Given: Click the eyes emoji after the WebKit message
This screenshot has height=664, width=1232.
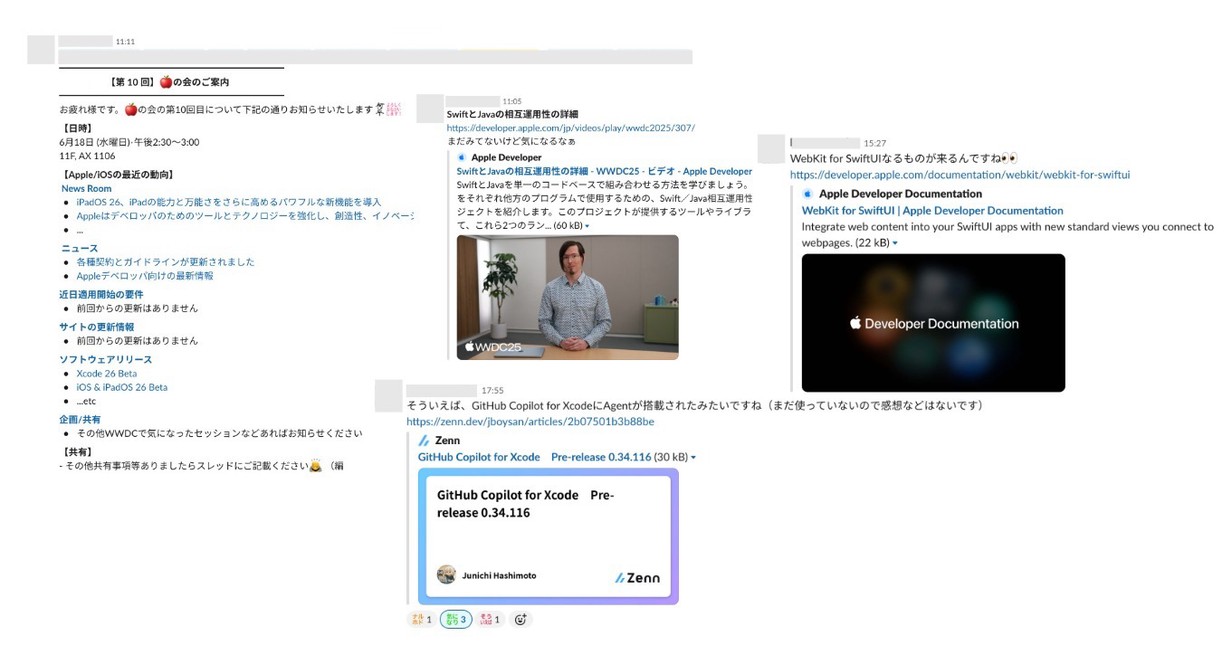Looking at the screenshot, I should coord(1010,158).
